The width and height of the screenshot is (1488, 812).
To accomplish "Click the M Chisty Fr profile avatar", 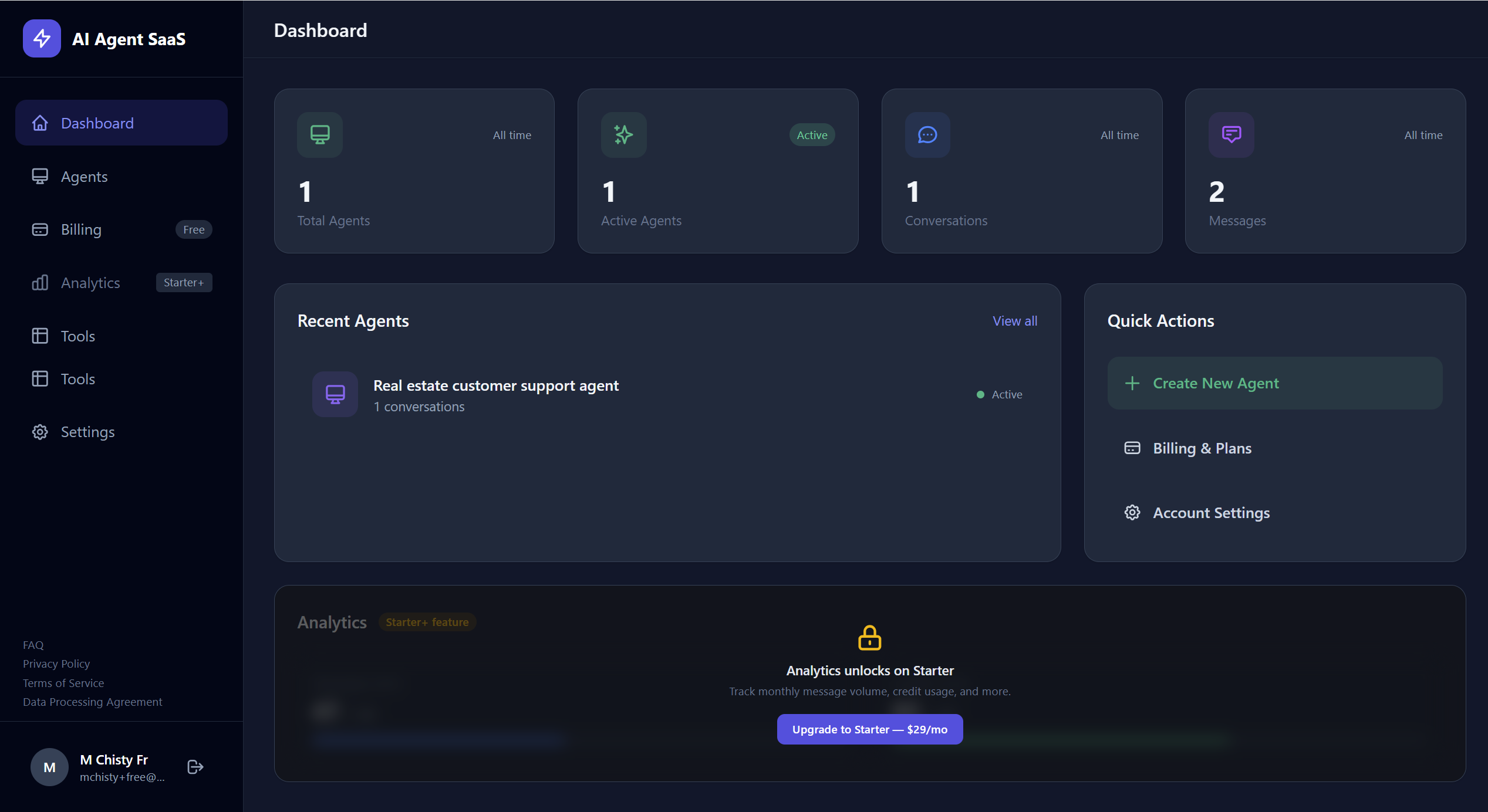I will click(49, 766).
